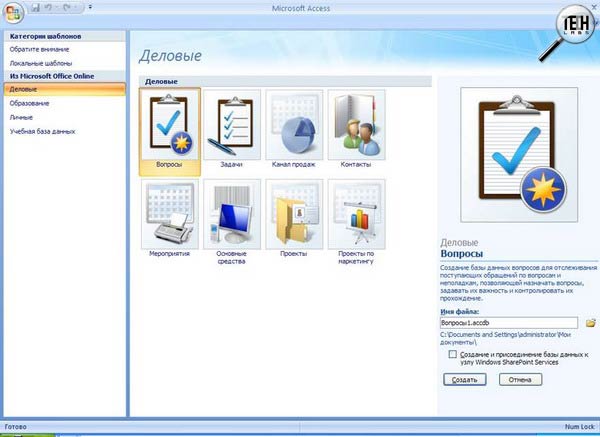Click the Из Microsoft Office Online header
The width and height of the screenshot is (600, 437).
[x=52, y=76]
